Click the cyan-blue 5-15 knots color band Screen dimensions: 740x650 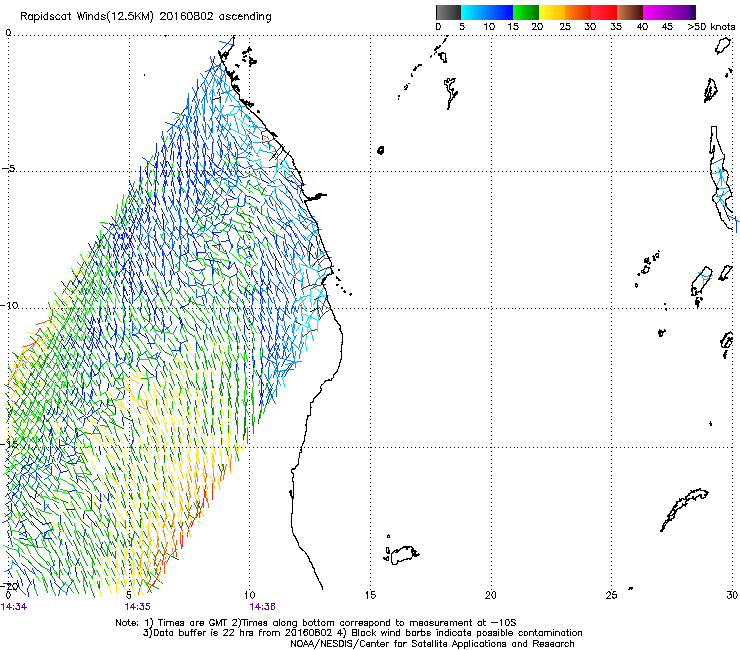[487, 12]
